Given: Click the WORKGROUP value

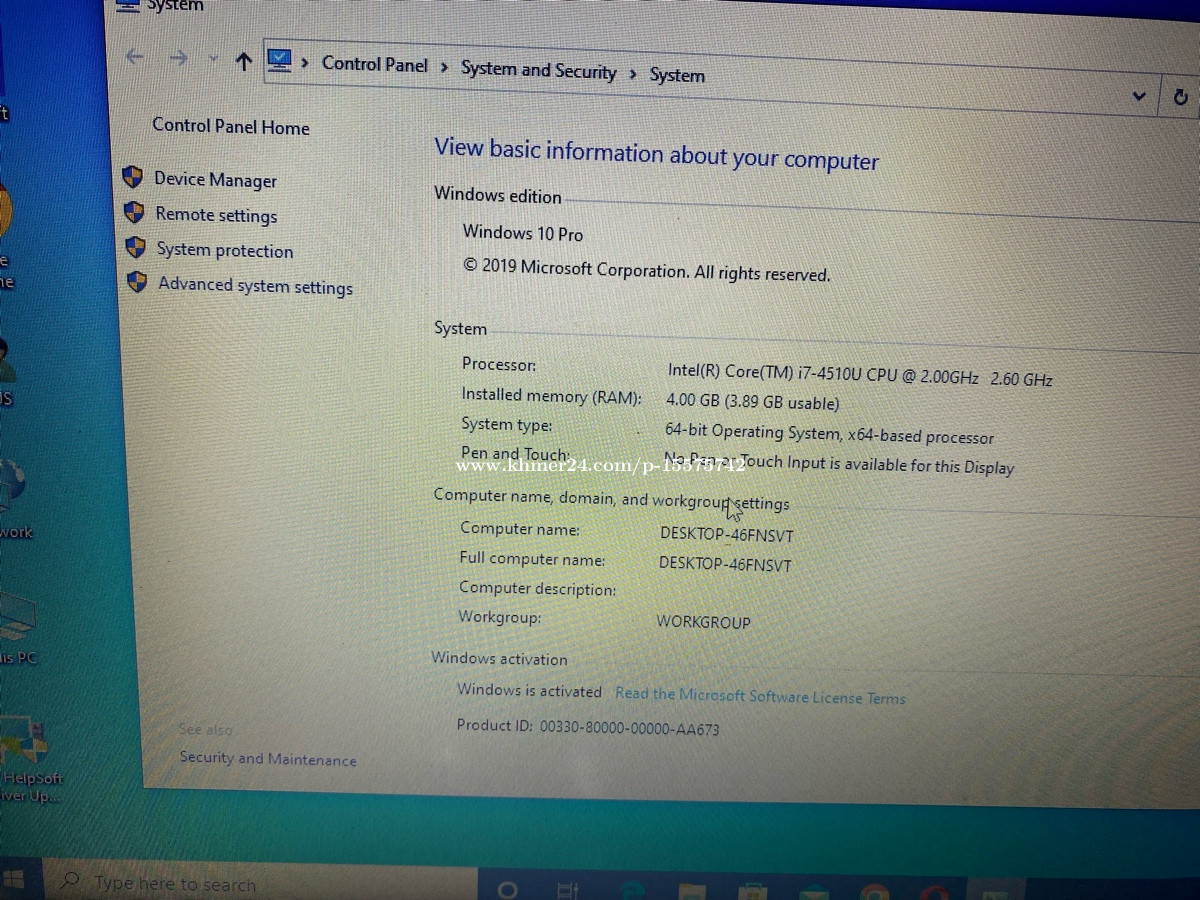Looking at the screenshot, I should 703,621.
